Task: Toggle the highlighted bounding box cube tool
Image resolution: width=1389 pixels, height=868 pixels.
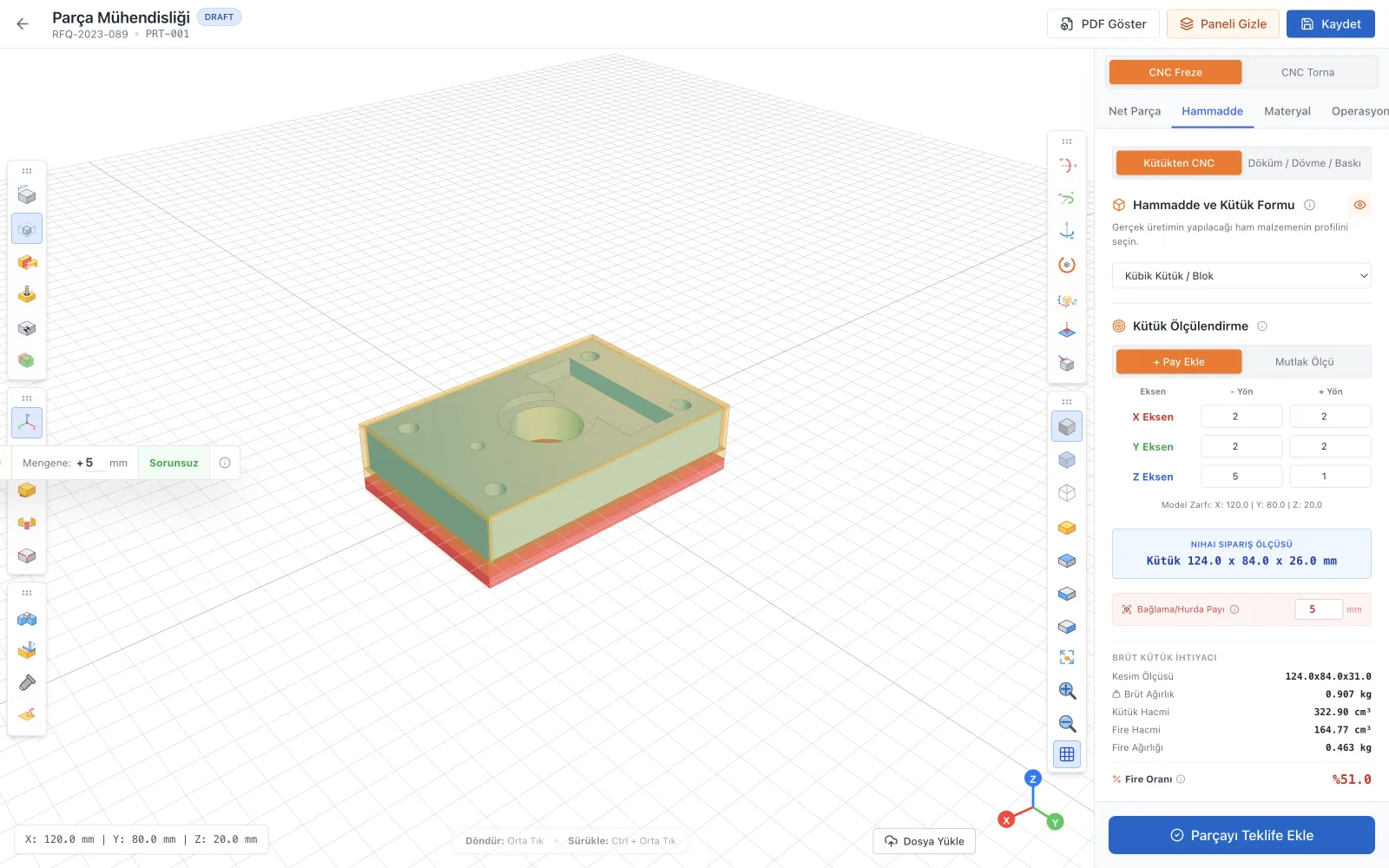Action: coord(27,229)
